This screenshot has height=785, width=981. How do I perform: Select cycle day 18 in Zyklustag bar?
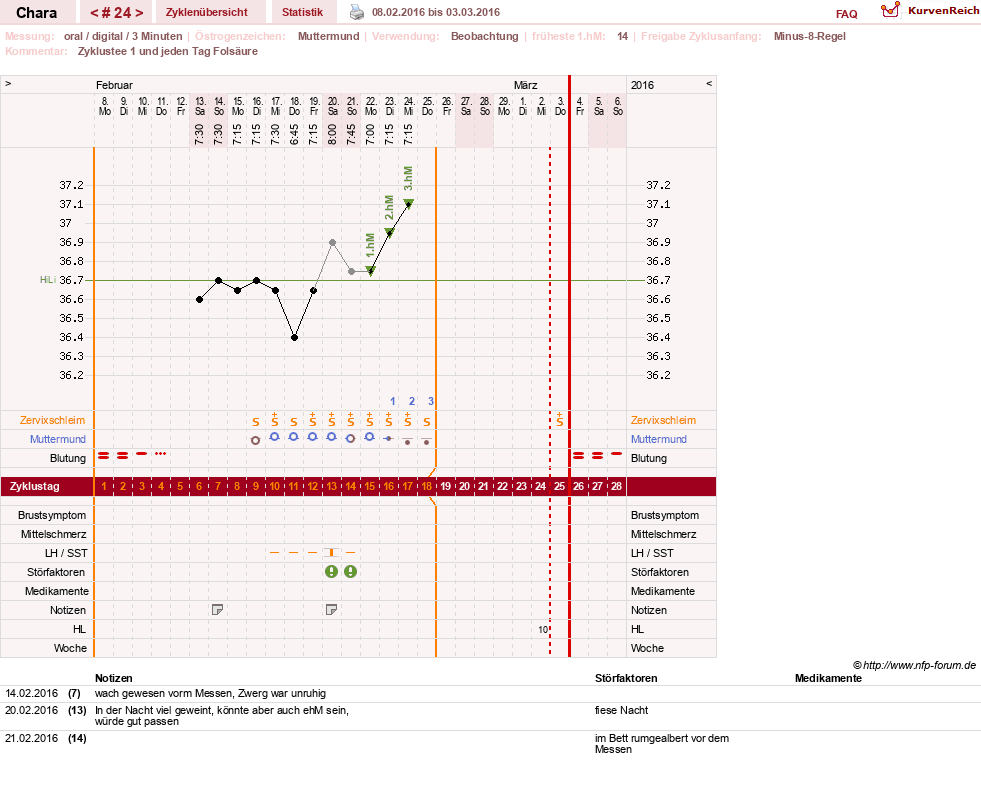[x=427, y=486]
